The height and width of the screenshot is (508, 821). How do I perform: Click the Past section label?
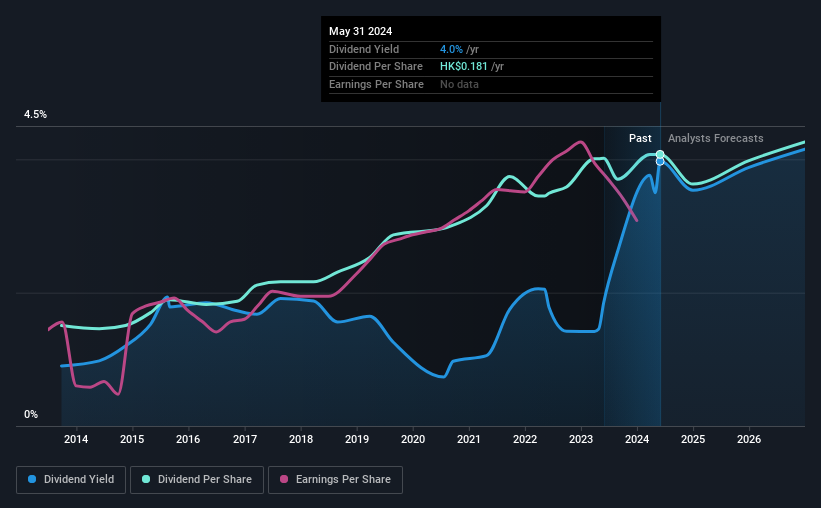click(x=640, y=138)
